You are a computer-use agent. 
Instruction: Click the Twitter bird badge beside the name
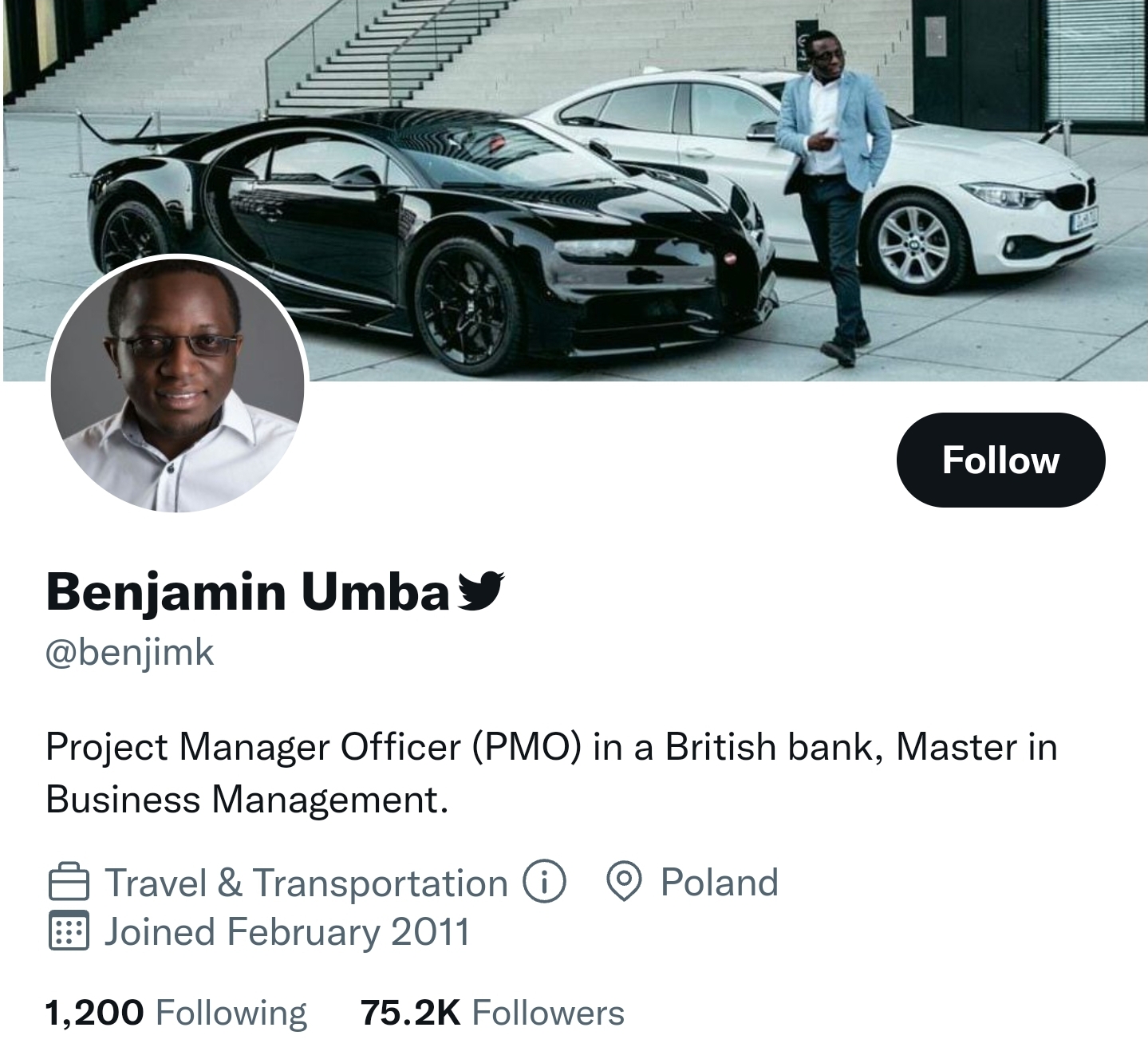[x=479, y=591]
